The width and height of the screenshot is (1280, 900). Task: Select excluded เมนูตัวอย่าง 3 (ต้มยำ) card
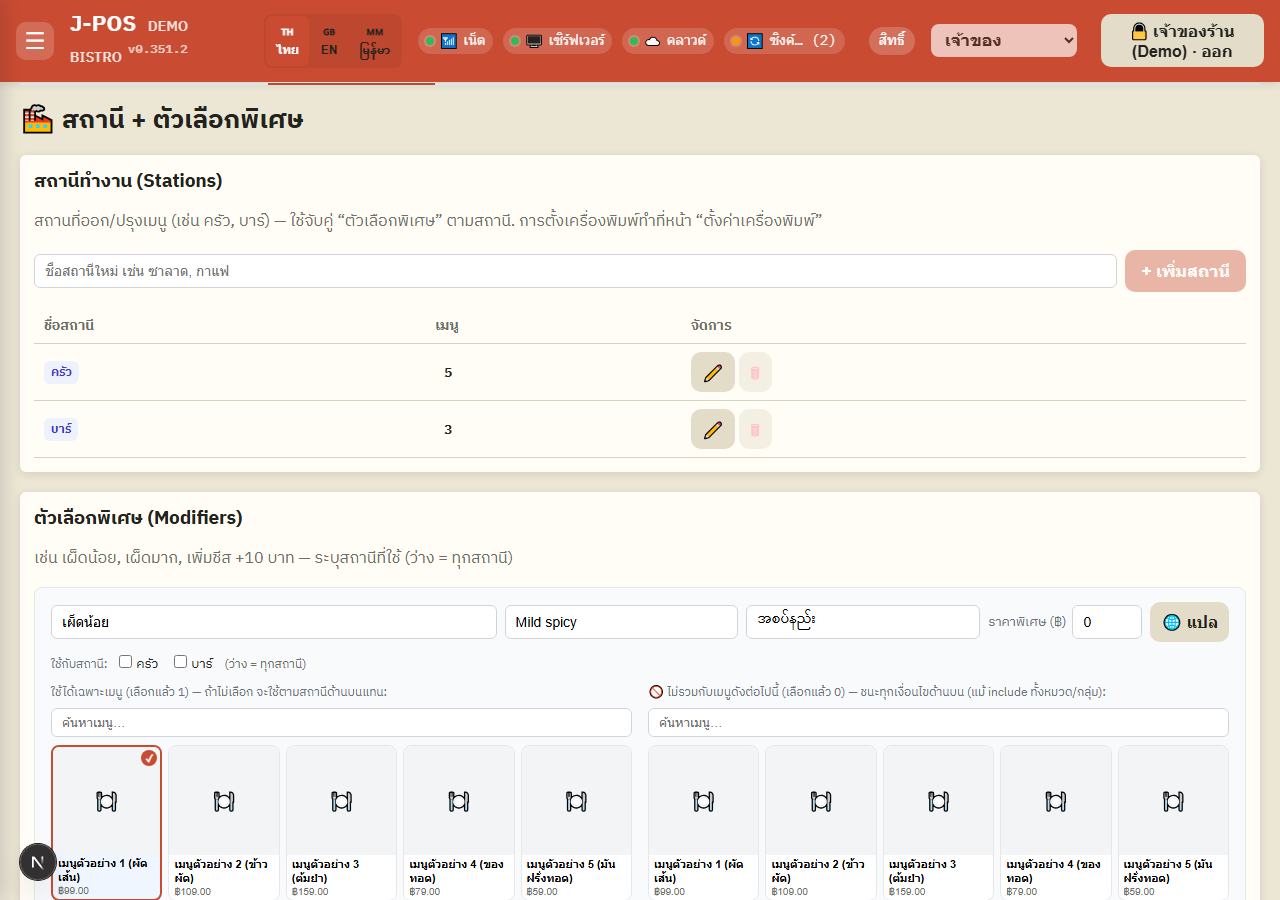[x=938, y=822]
